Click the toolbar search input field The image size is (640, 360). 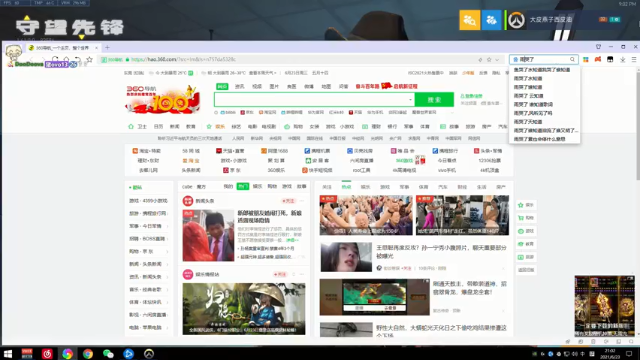[x=543, y=60]
